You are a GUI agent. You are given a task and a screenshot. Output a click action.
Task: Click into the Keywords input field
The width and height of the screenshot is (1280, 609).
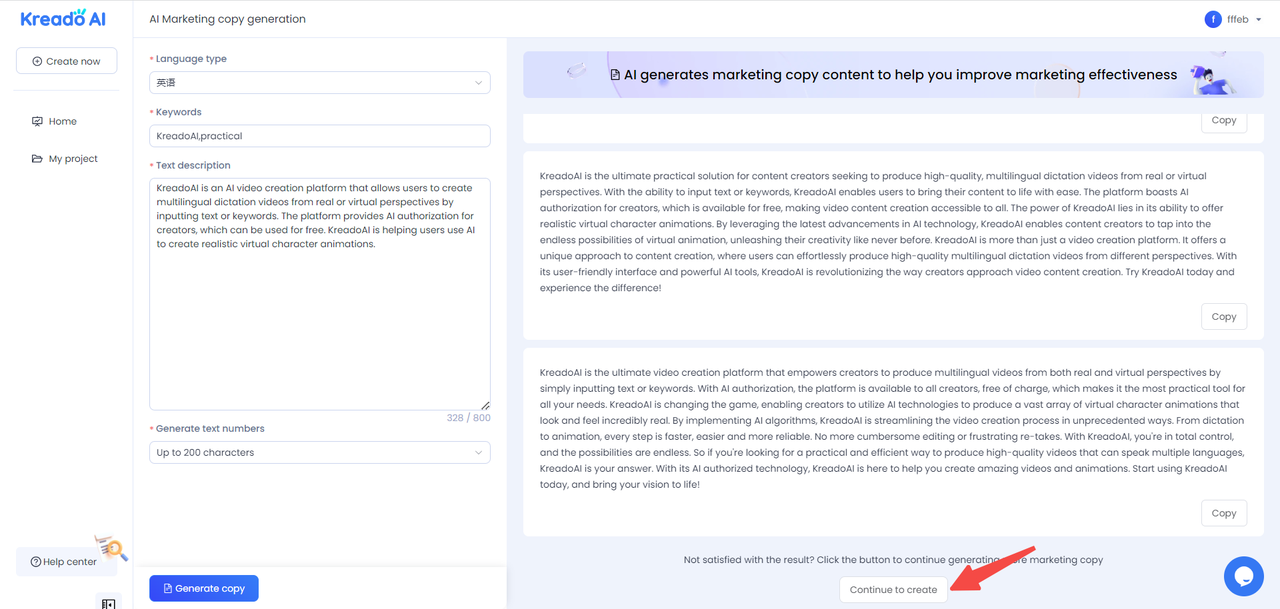pos(320,136)
